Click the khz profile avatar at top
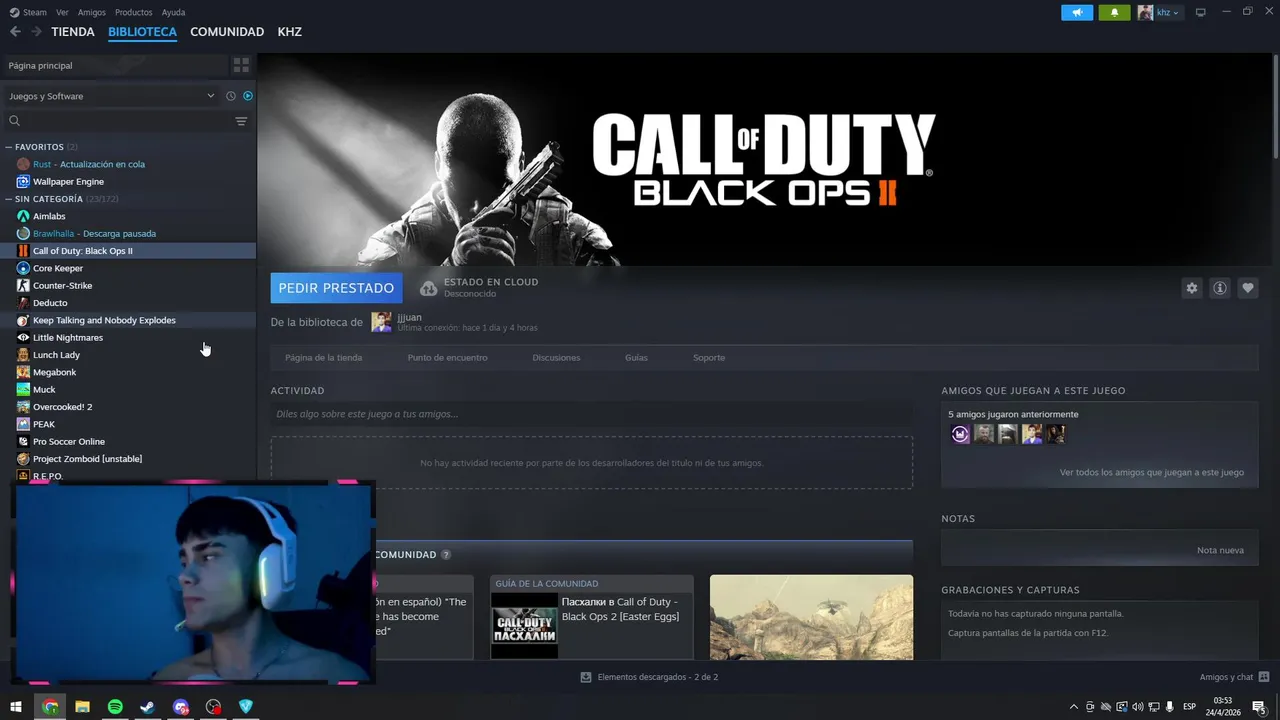 click(x=1145, y=12)
